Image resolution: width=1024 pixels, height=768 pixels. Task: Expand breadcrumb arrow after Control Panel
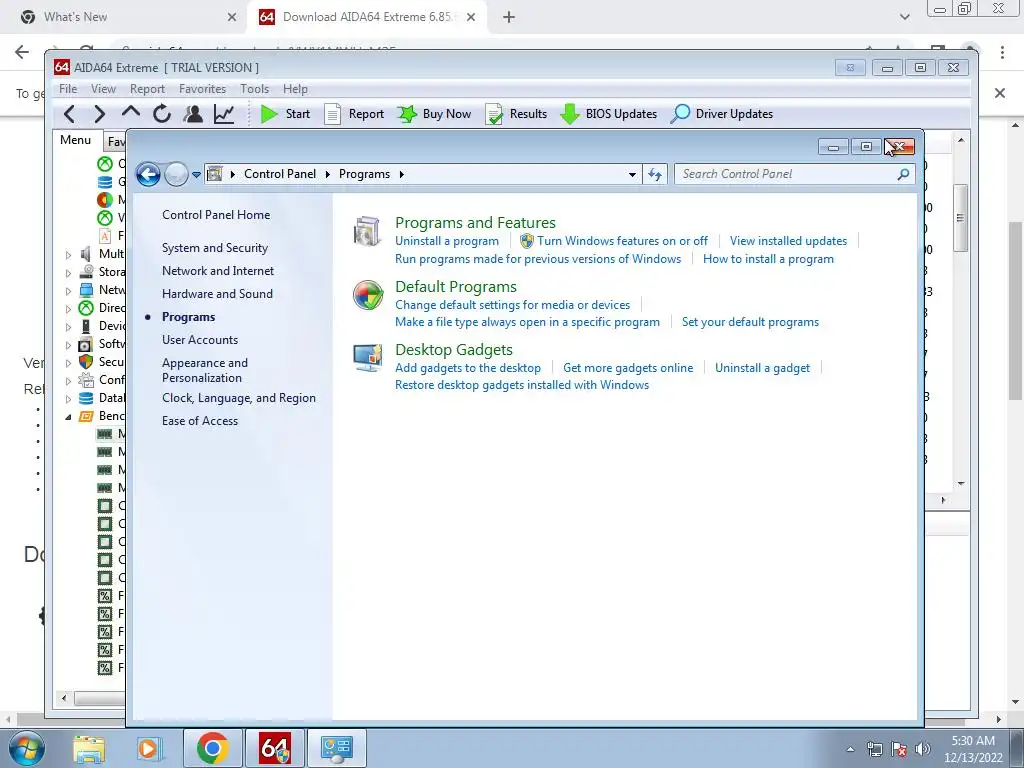click(327, 174)
